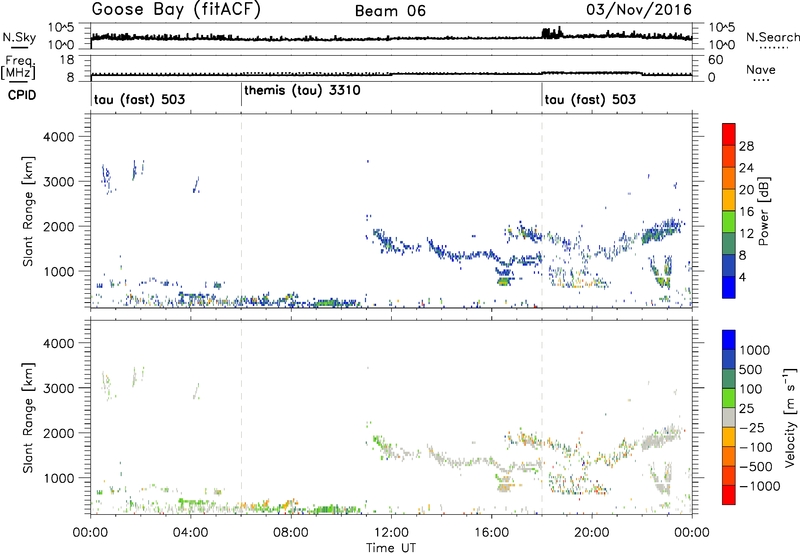Click the '4000' tick of the power panel

click(x=58, y=137)
